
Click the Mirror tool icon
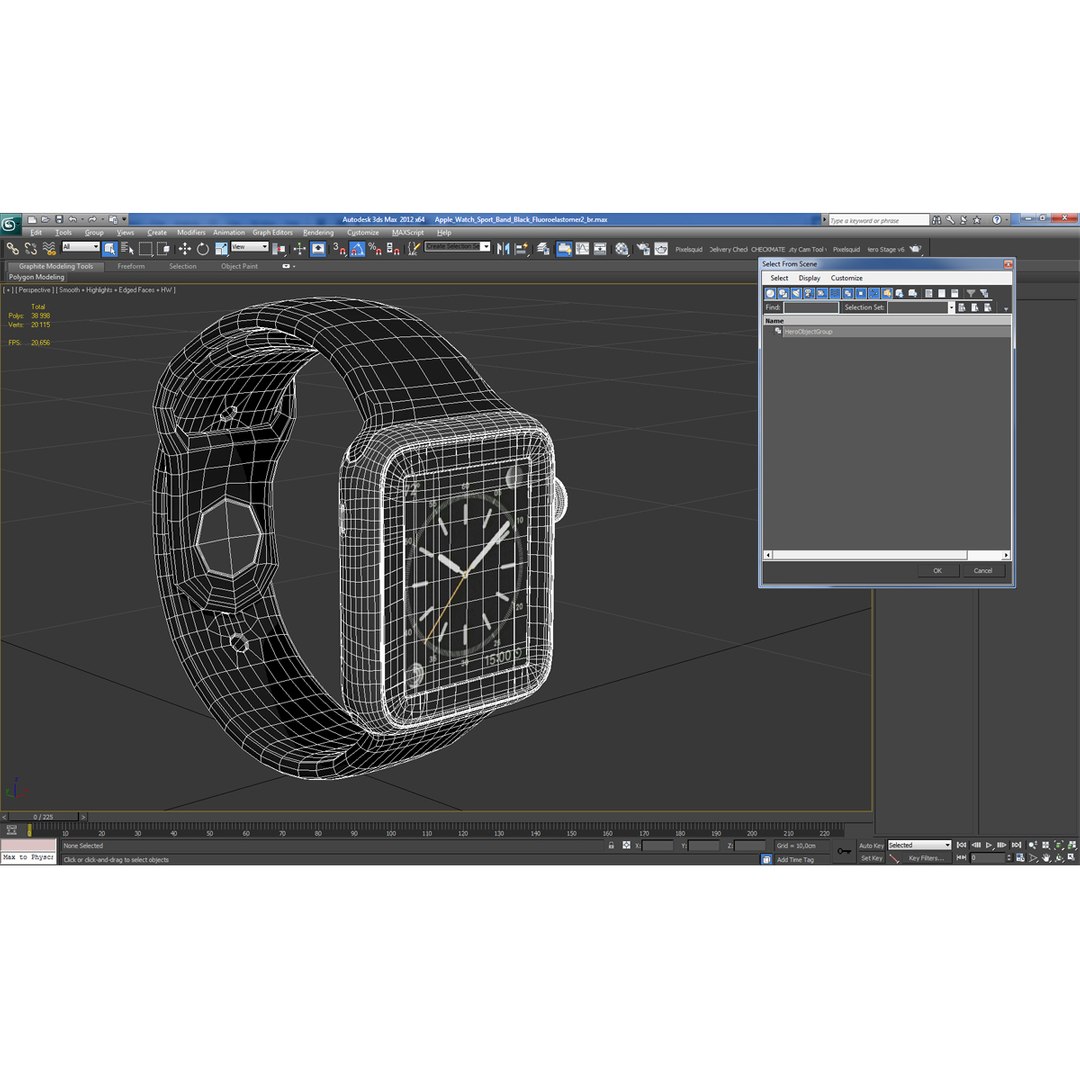[503, 249]
